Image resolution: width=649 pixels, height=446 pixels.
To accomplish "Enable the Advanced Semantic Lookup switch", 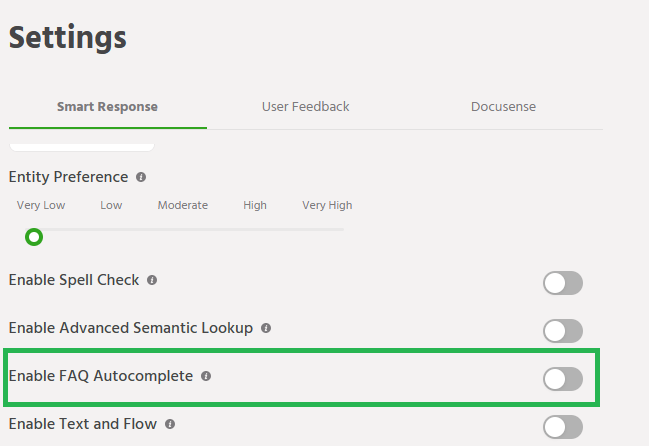I will (x=562, y=331).
